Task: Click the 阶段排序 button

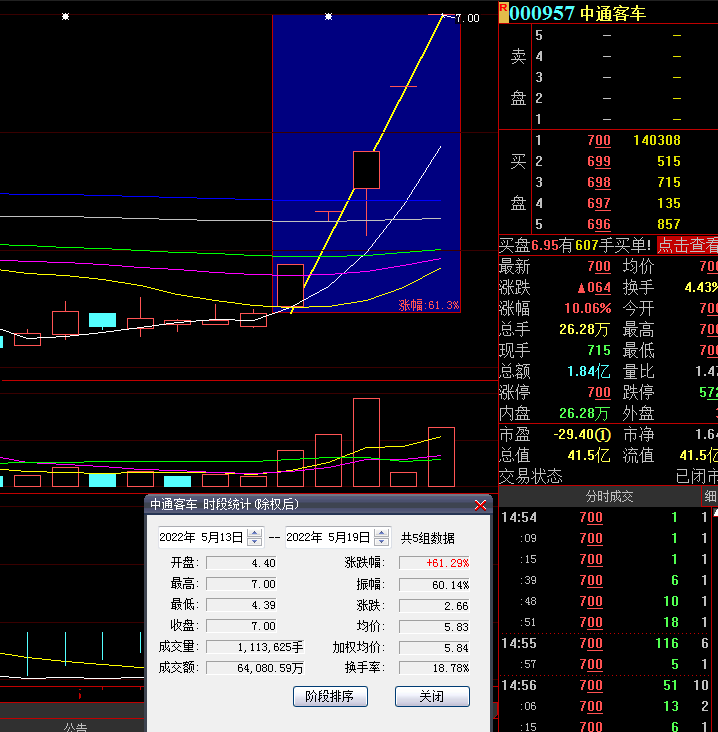Action: click(x=330, y=696)
